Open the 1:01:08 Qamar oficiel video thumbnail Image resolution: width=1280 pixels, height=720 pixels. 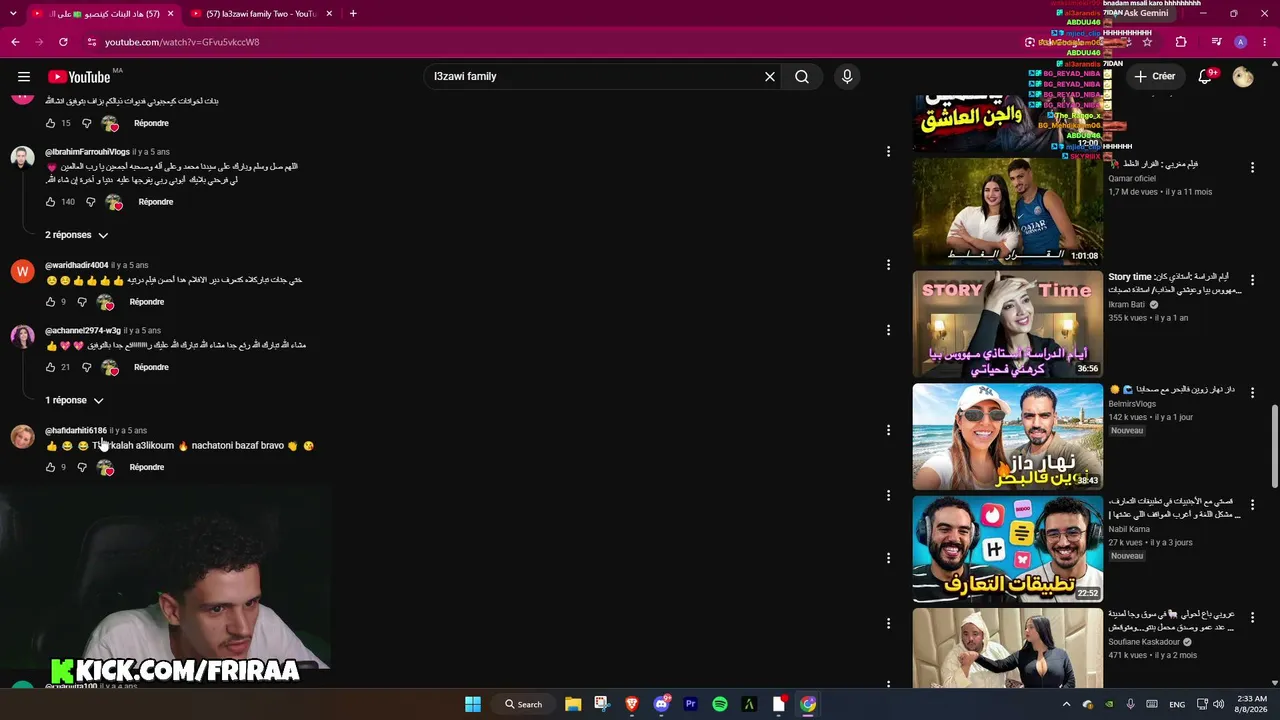tap(1008, 212)
